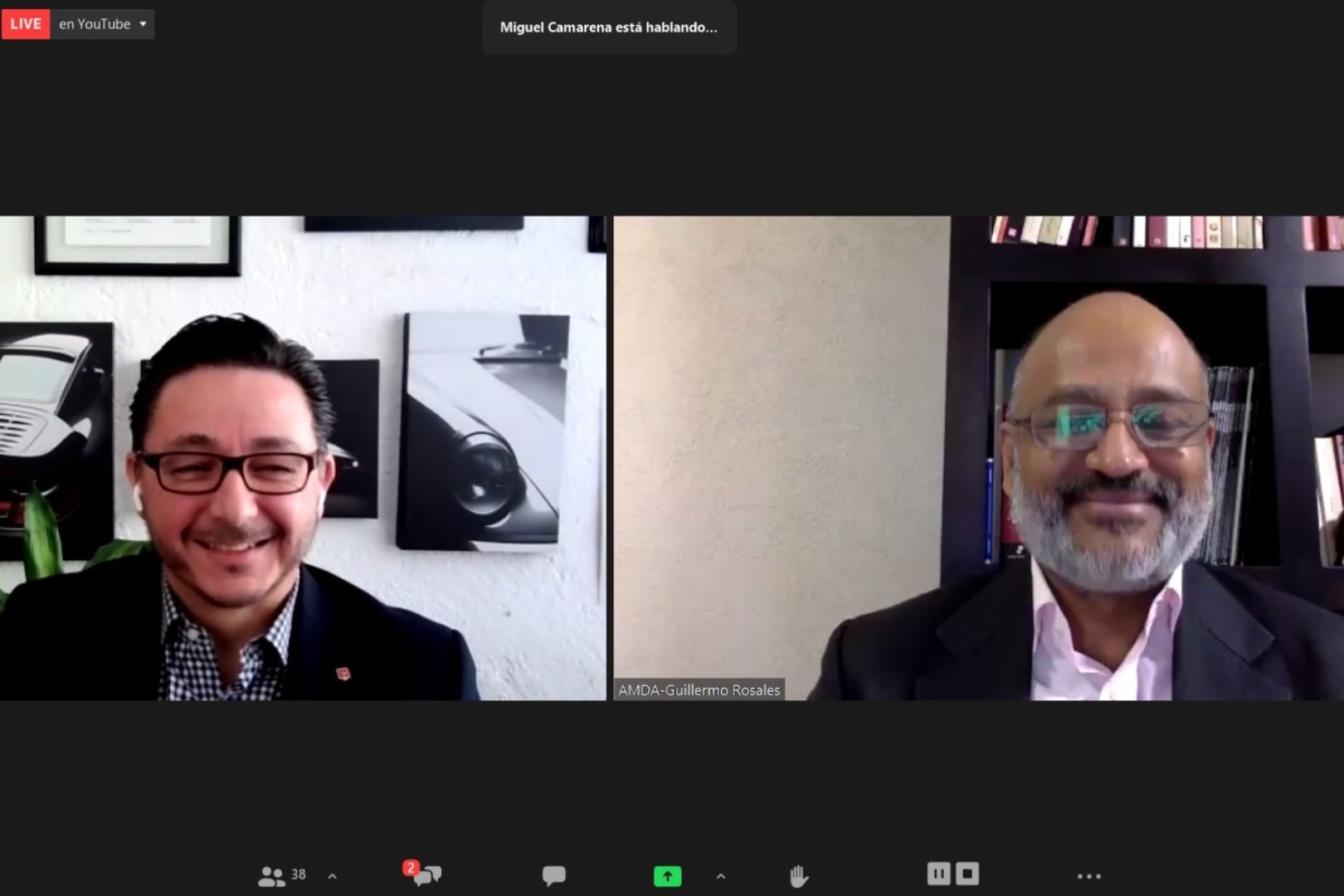Pause the recording

point(938,874)
